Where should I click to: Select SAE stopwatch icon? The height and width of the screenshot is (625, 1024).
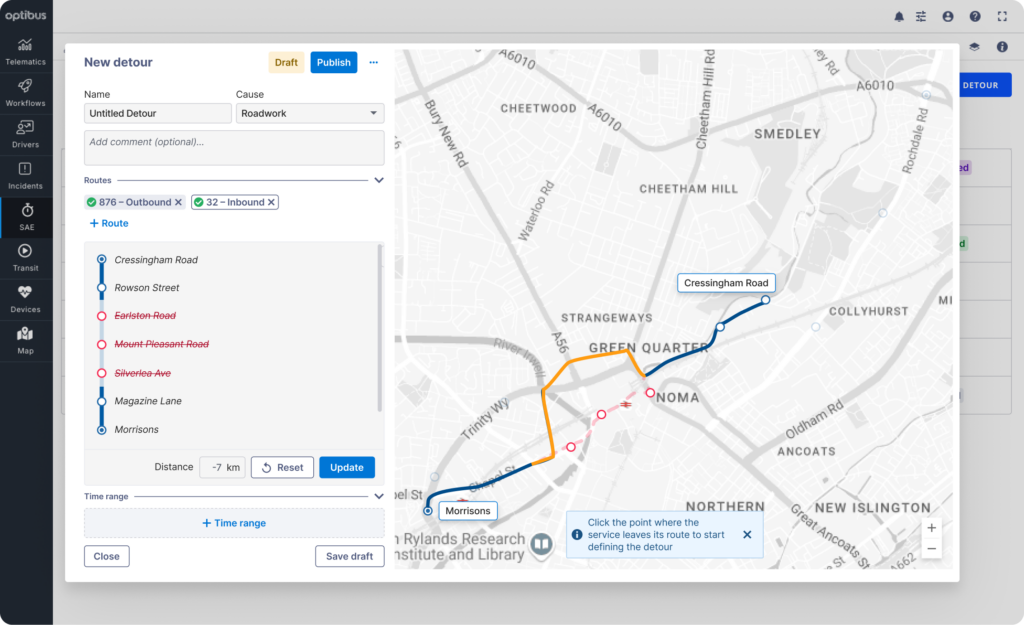point(27,210)
